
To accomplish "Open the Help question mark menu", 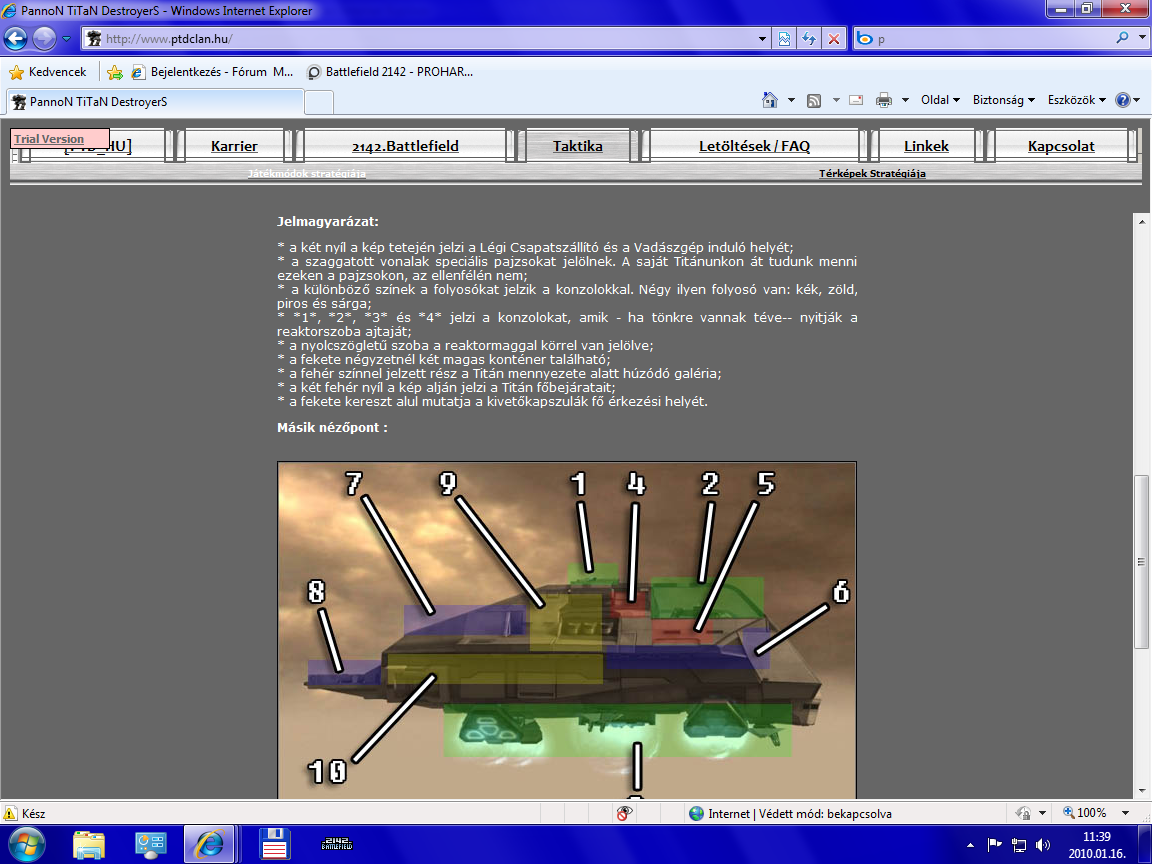I will click(1127, 100).
